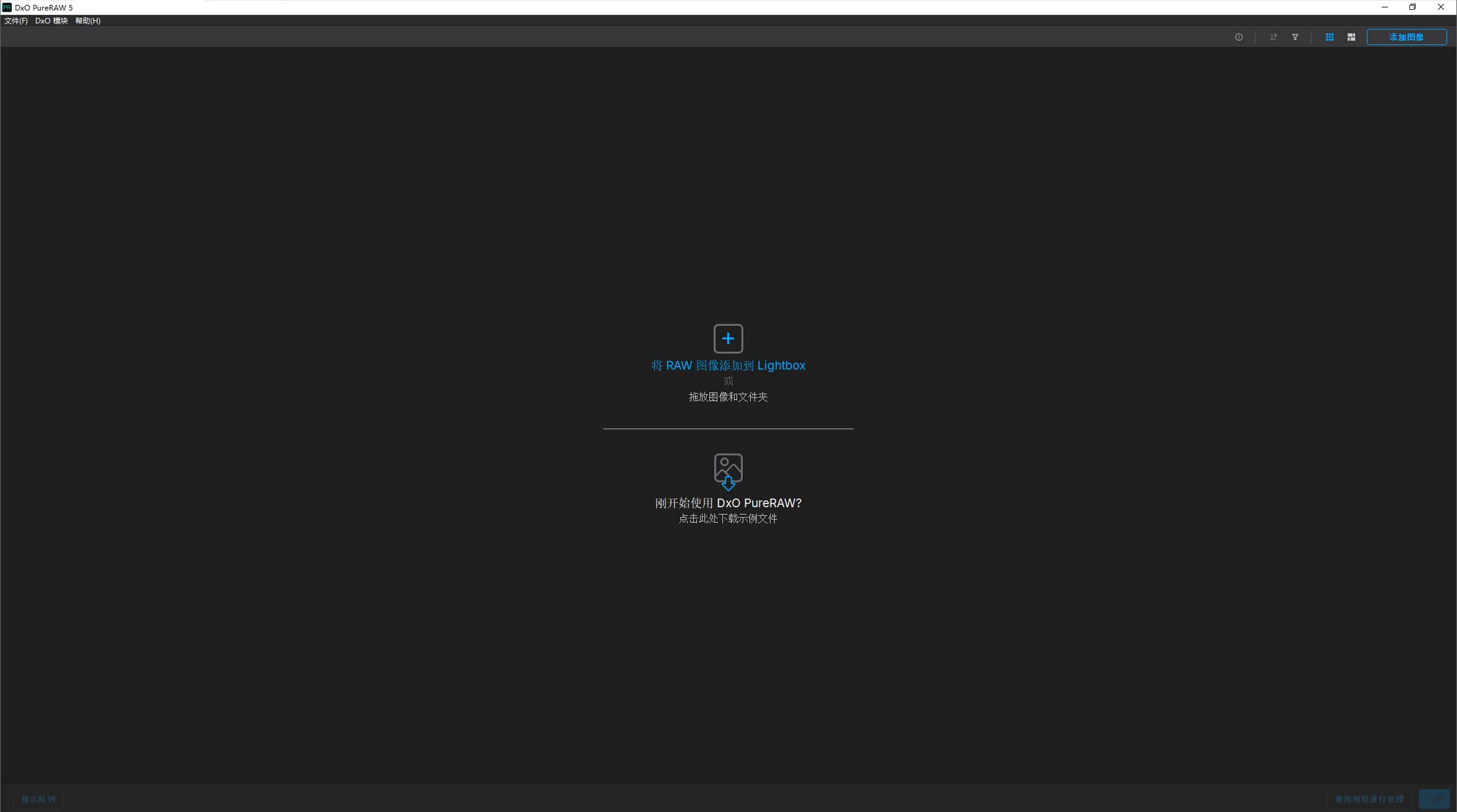Click the plus icon to add RAW images

pos(728,338)
